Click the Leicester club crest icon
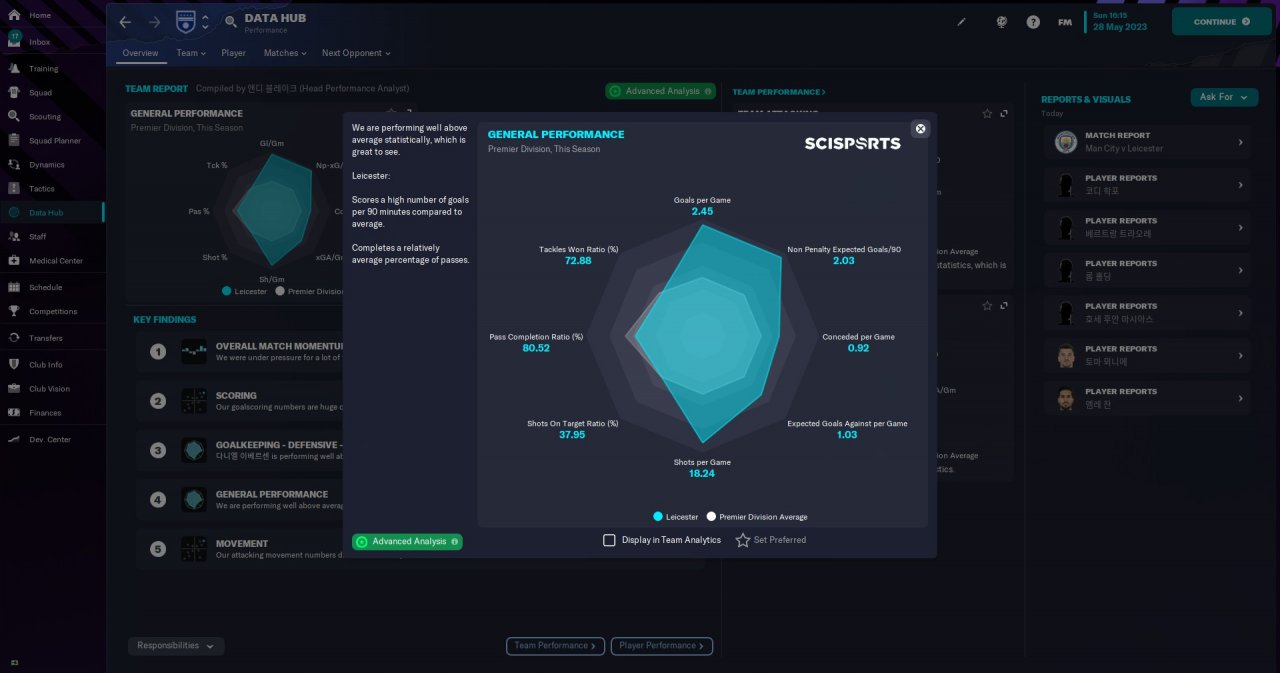 coord(185,21)
